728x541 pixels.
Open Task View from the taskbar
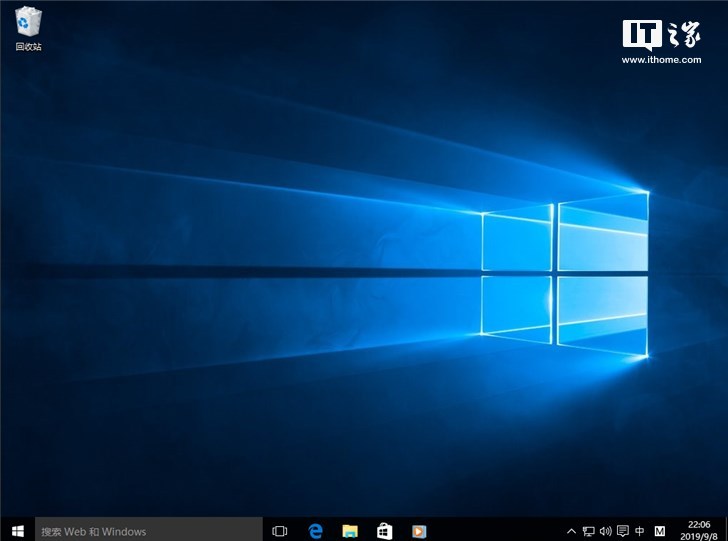click(x=280, y=531)
